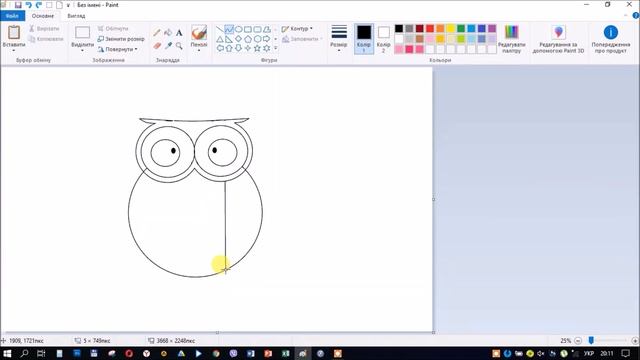This screenshot has height=360, width=640.
Task: Expand the shapes gallery more arrow
Action: pyautogui.click(x=276, y=49)
